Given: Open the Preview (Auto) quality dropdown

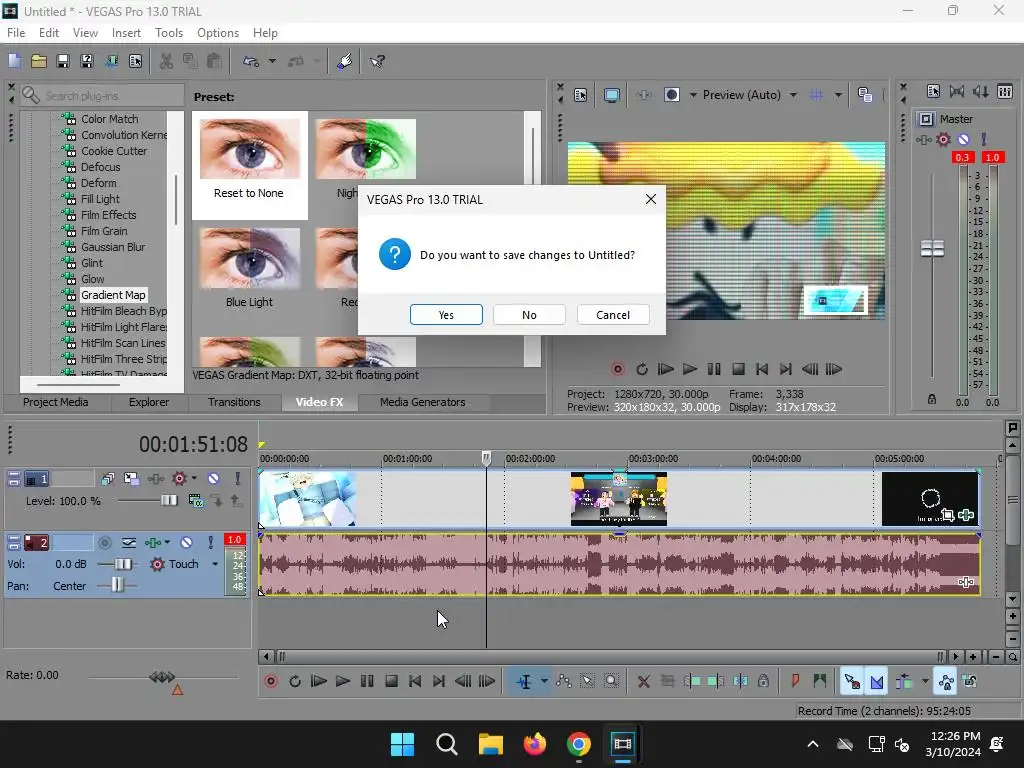Looking at the screenshot, I should pos(793,95).
